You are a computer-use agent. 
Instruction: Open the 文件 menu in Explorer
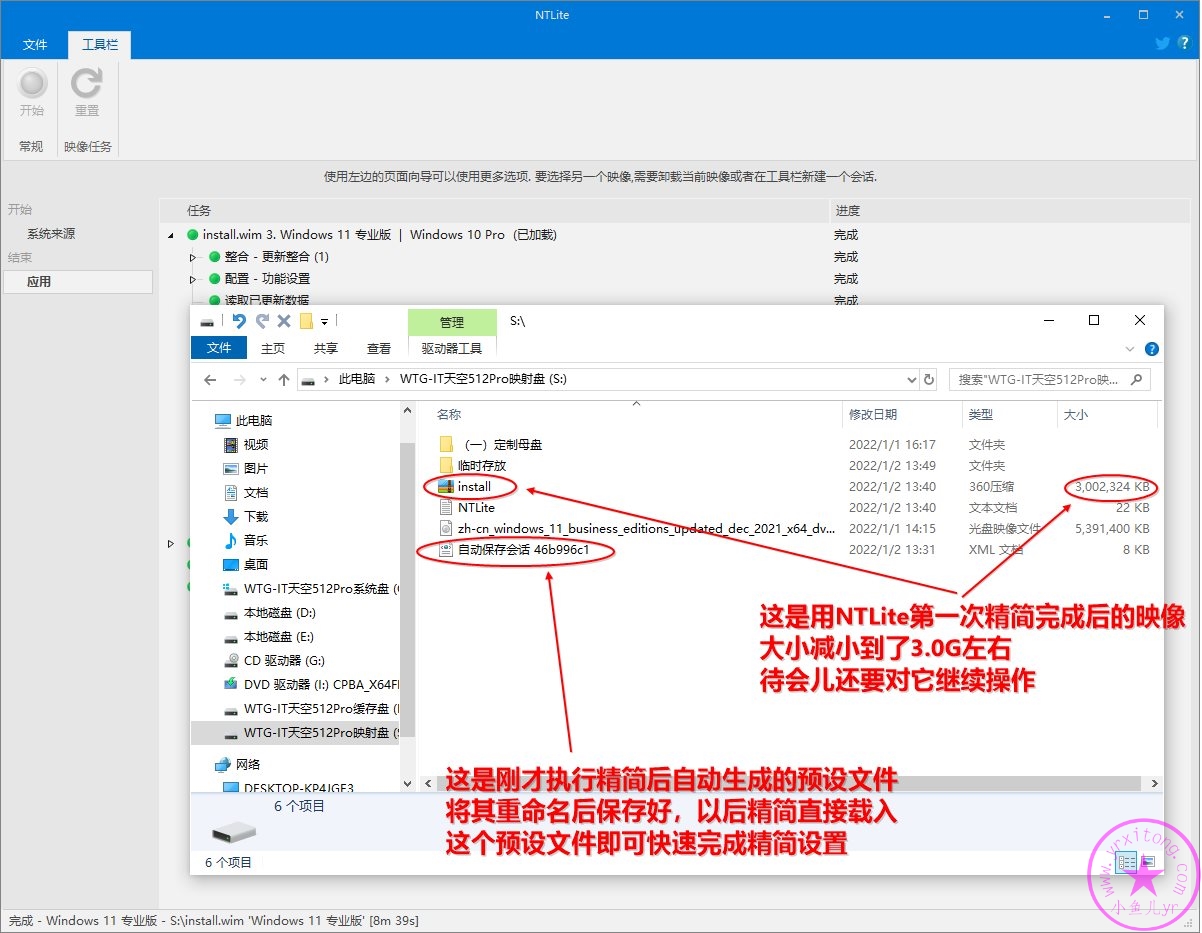[219, 348]
